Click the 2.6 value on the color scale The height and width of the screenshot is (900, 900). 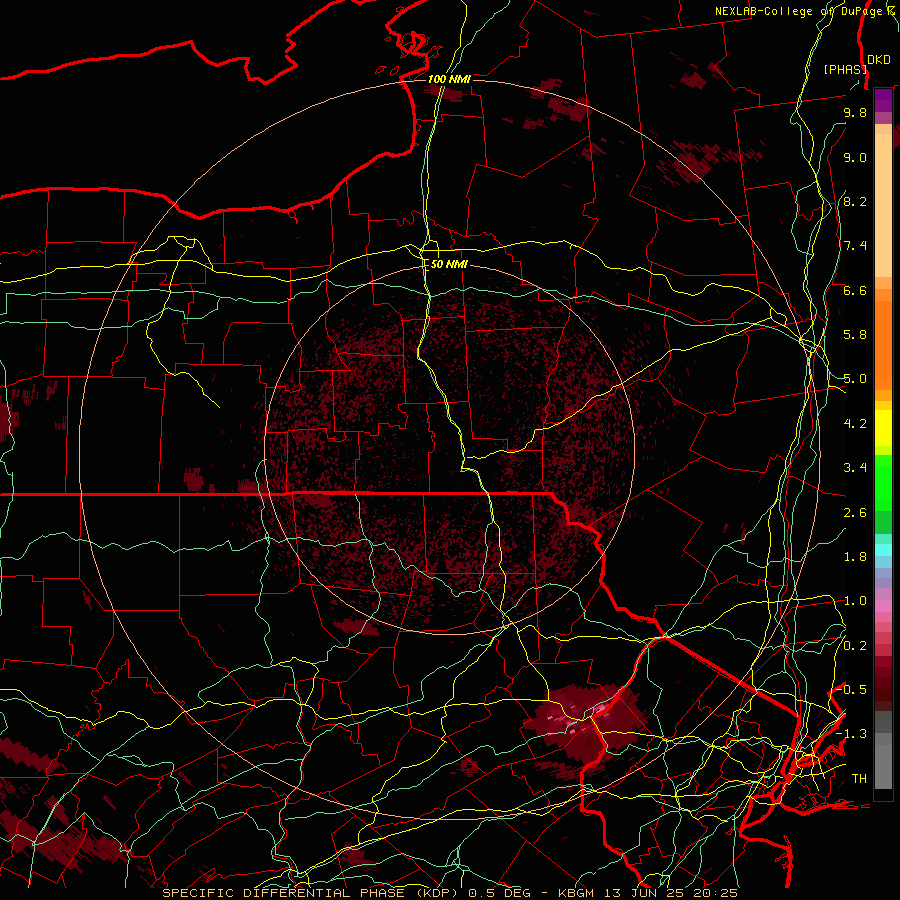tap(855, 513)
